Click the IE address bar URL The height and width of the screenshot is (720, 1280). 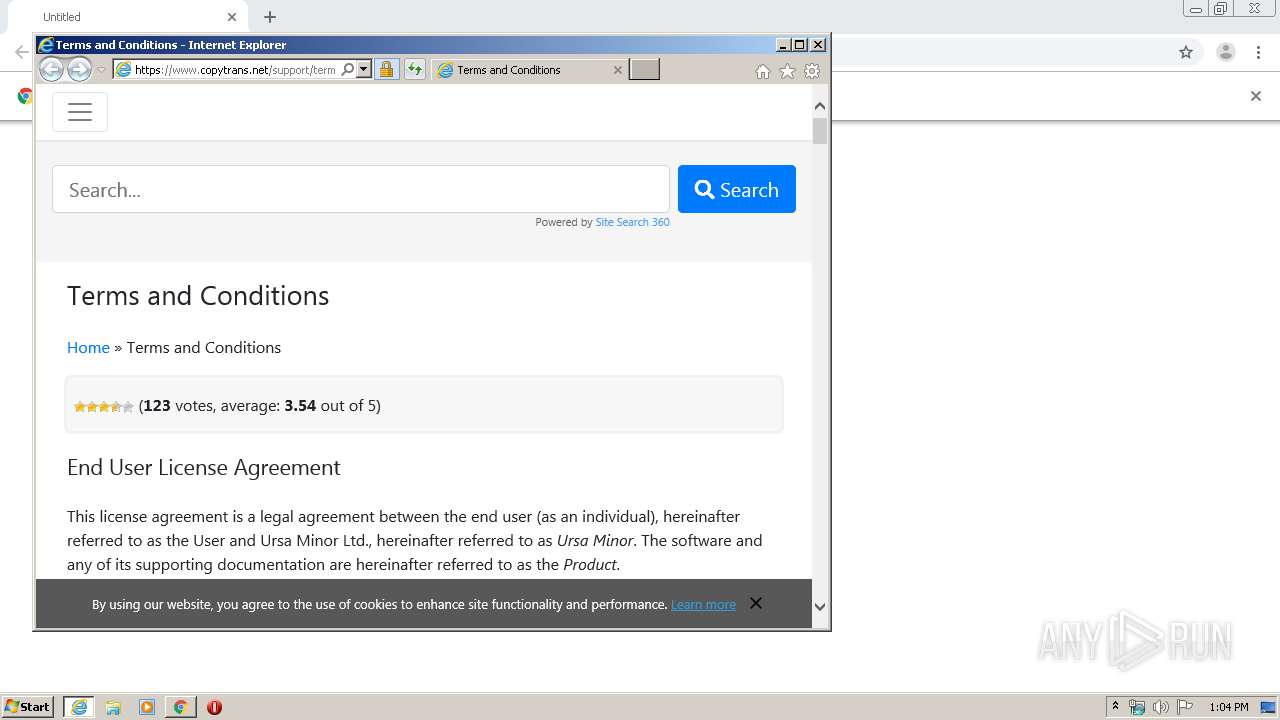coord(236,70)
